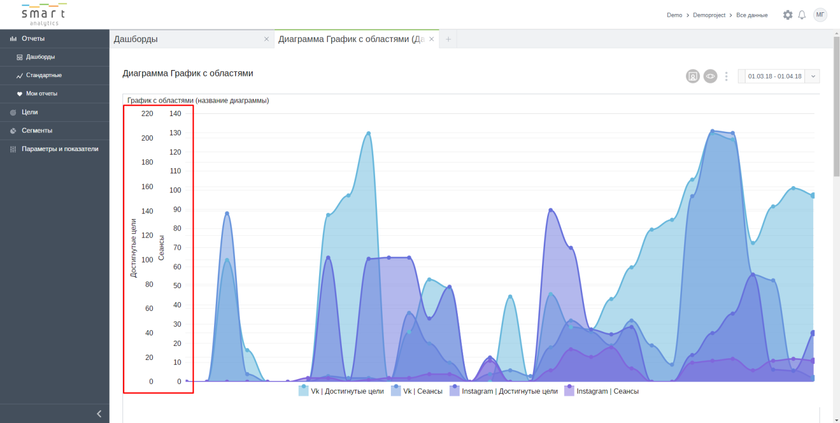Add a new tab with plus icon
The width and height of the screenshot is (840, 423).
[x=448, y=39]
